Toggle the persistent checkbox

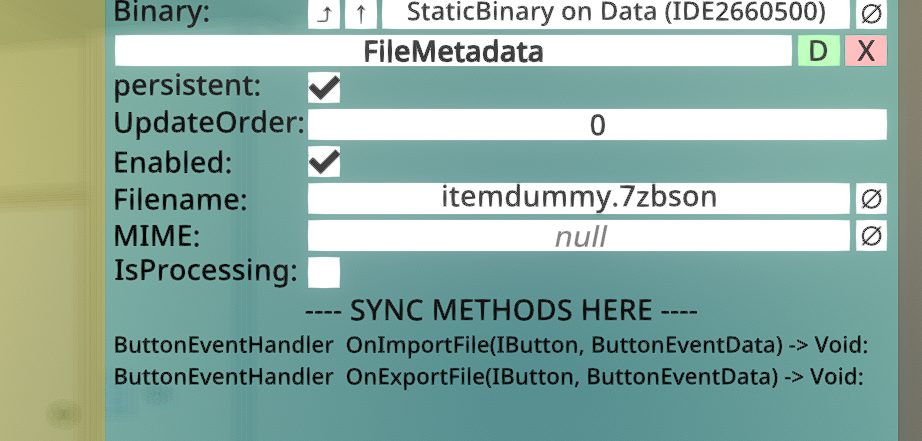point(324,88)
